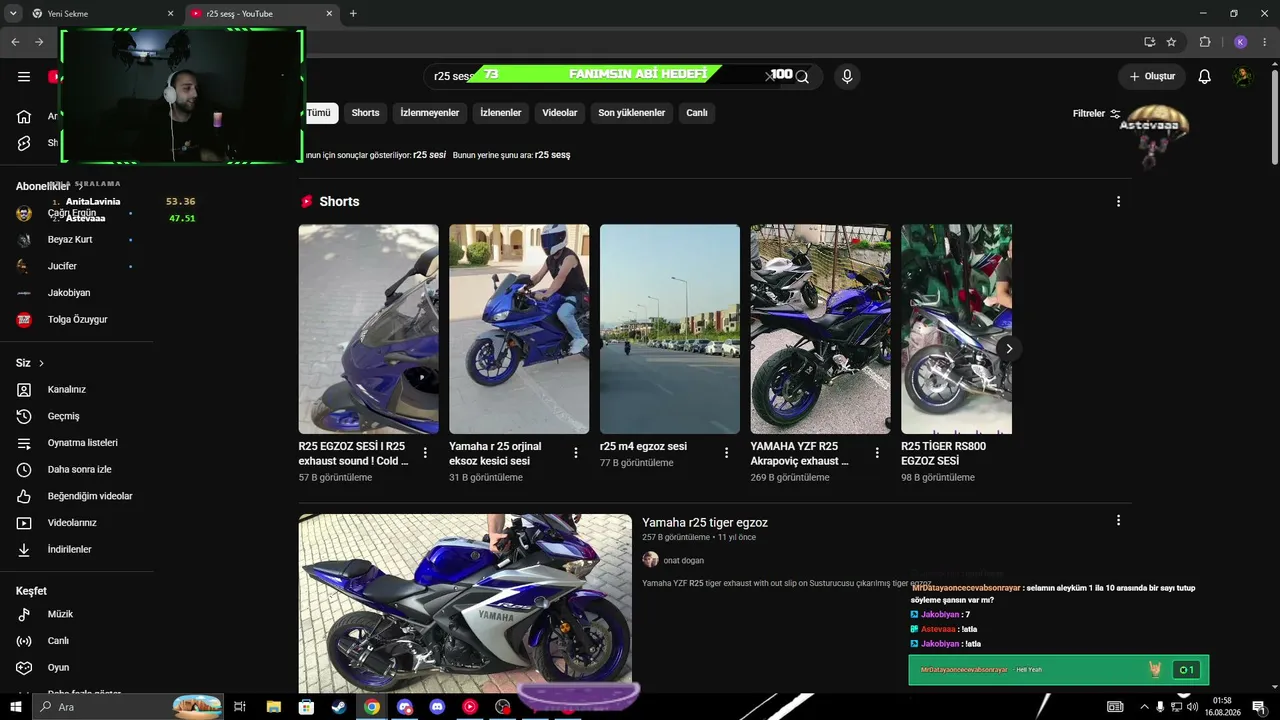
Task: Click the Oluştur create button
Action: (1152, 77)
